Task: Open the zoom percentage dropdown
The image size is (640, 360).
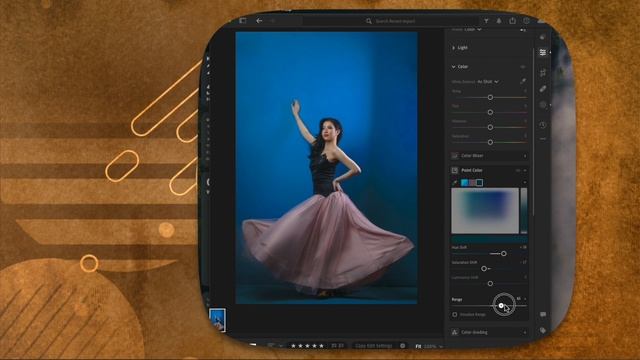Action: coord(434,346)
